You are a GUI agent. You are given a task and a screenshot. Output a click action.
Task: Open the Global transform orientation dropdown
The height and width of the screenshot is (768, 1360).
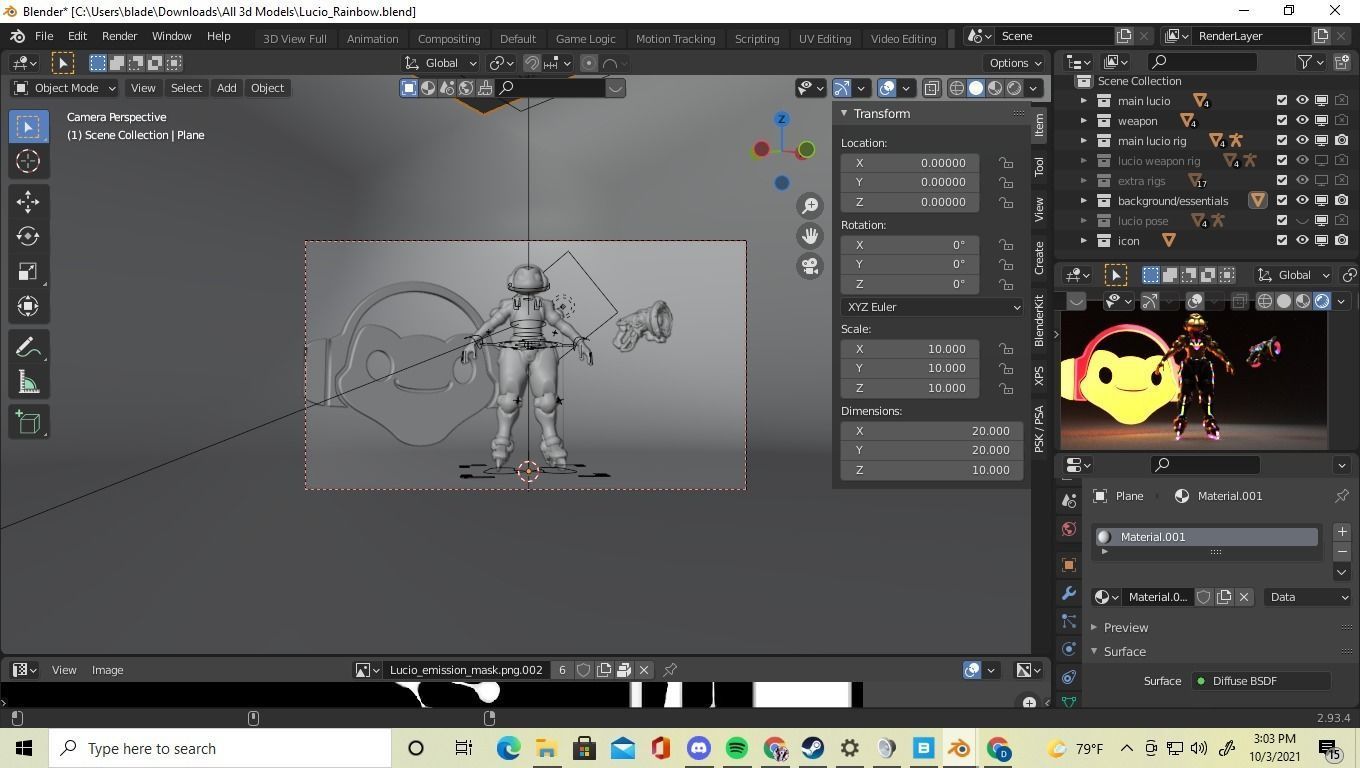coord(441,63)
